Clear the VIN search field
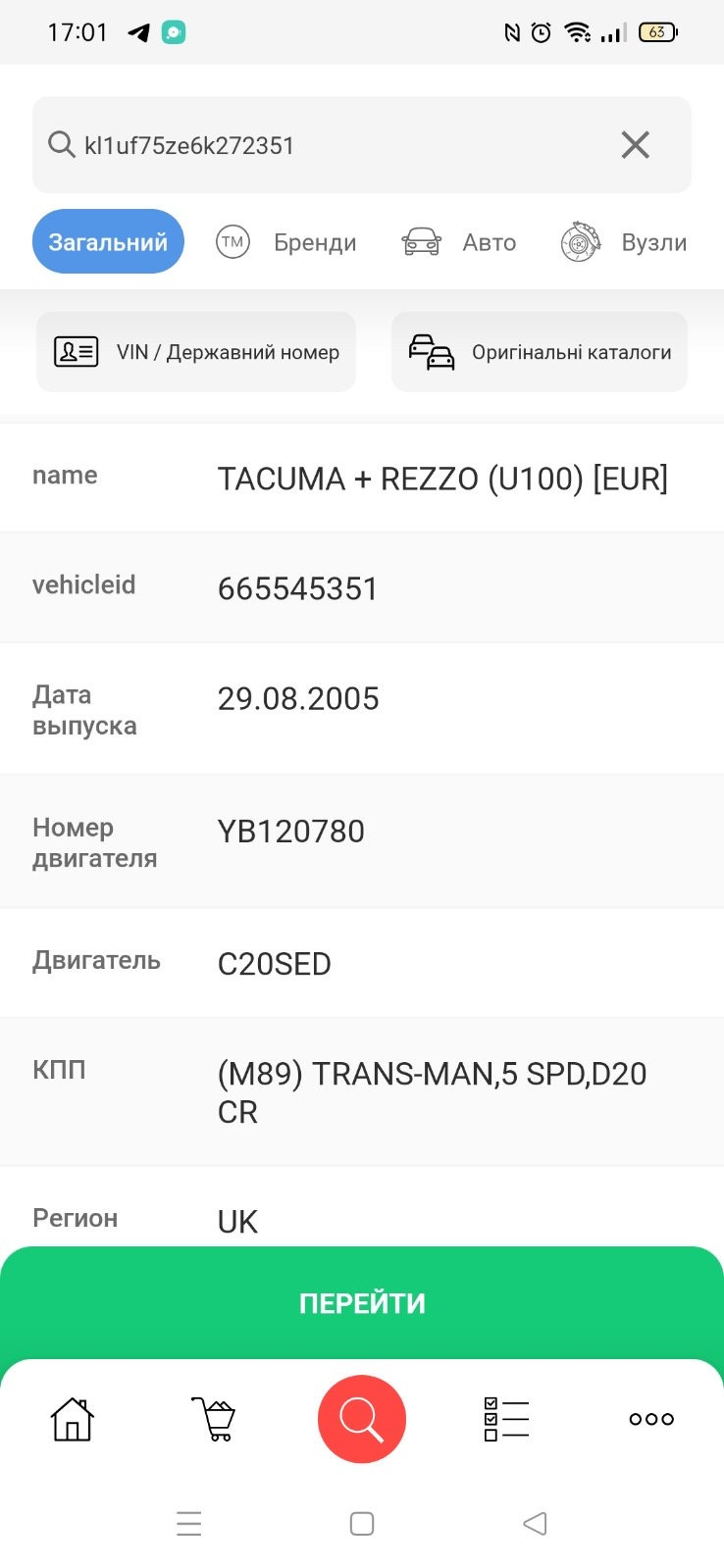724x1568 pixels. pyautogui.click(x=636, y=145)
